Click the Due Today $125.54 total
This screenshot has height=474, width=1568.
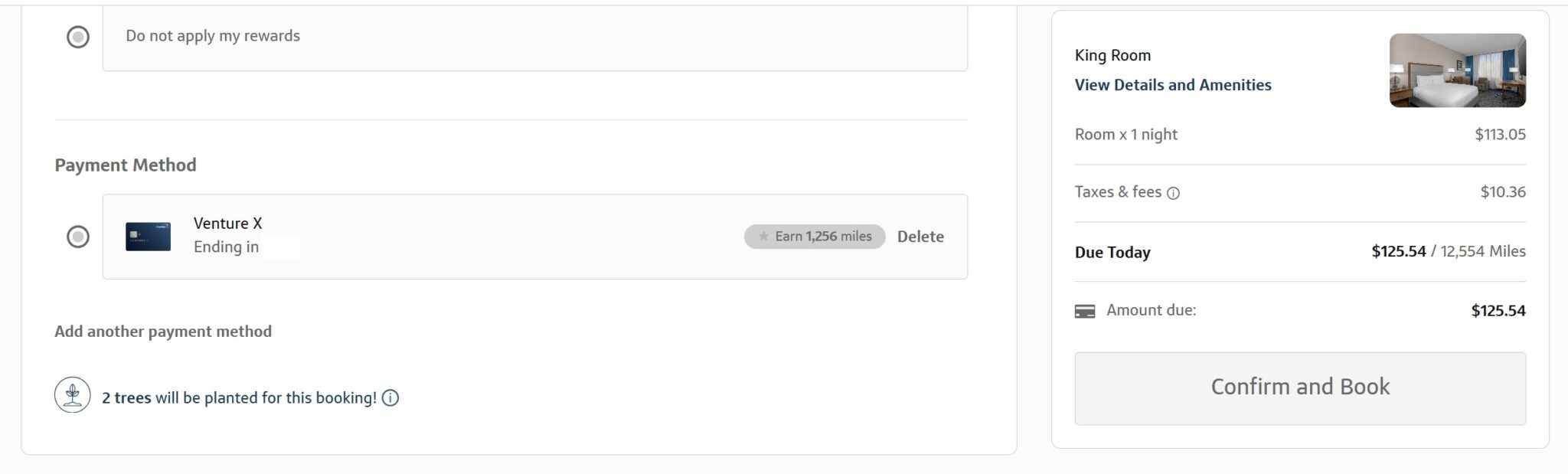(1399, 251)
